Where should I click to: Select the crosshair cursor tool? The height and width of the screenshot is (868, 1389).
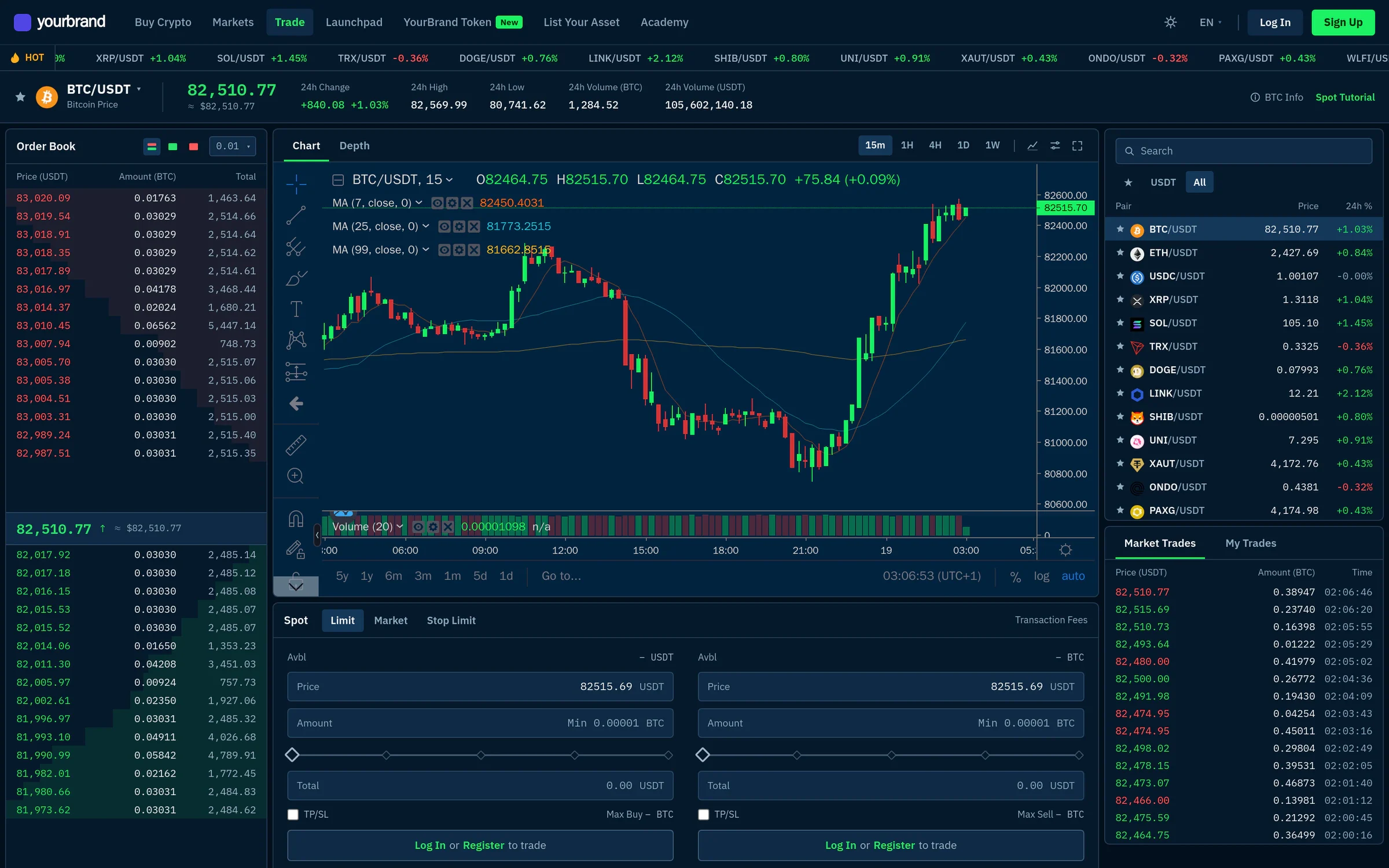click(296, 184)
